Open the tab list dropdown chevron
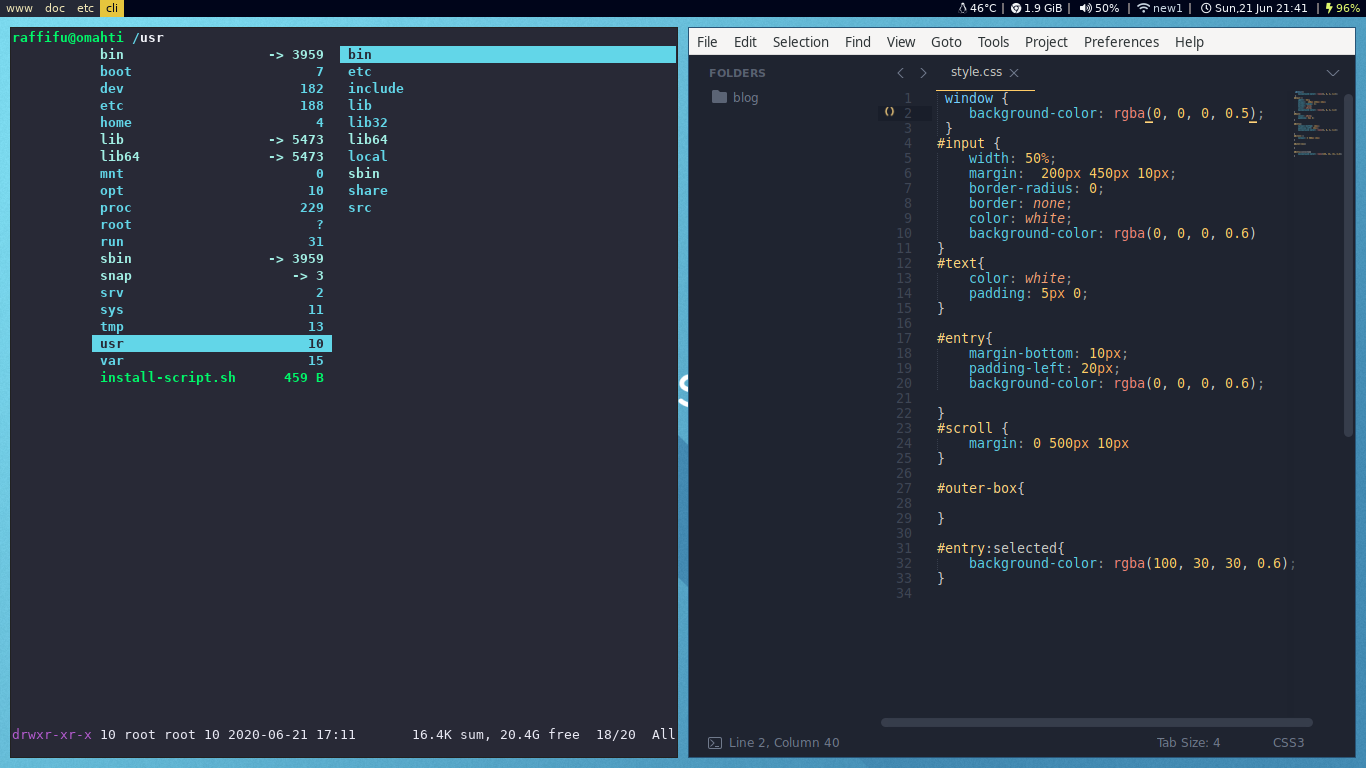Viewport: 1366px width, 768px height. [x=1332, y=73]
